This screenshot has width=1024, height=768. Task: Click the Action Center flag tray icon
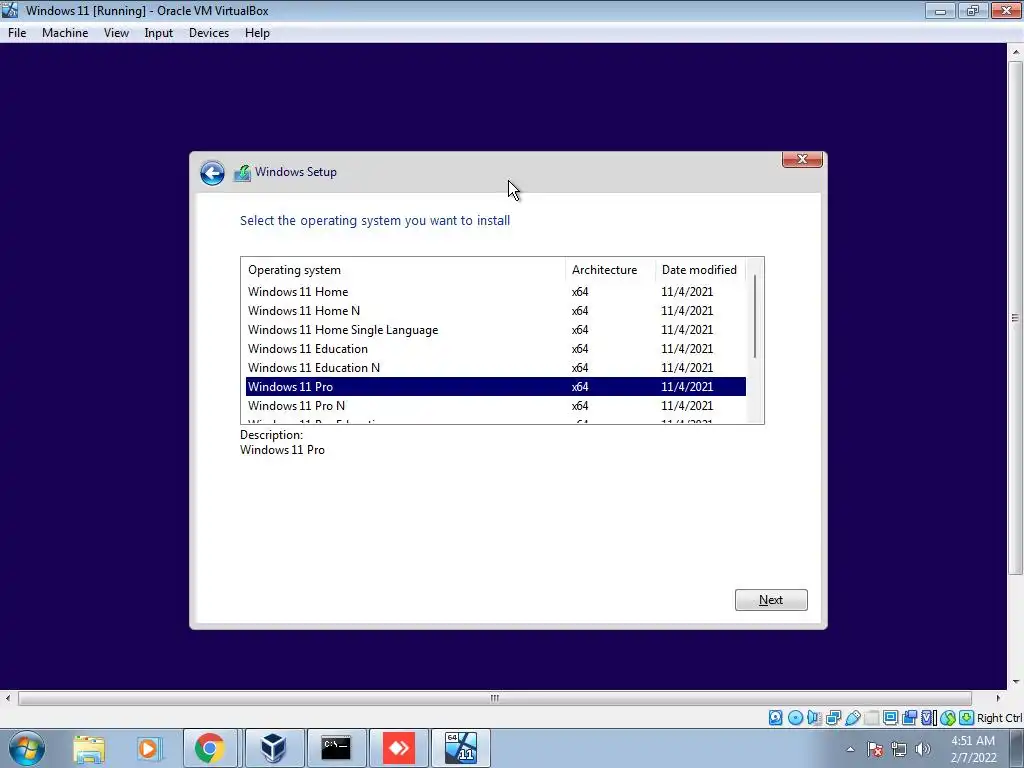point(875,750)
